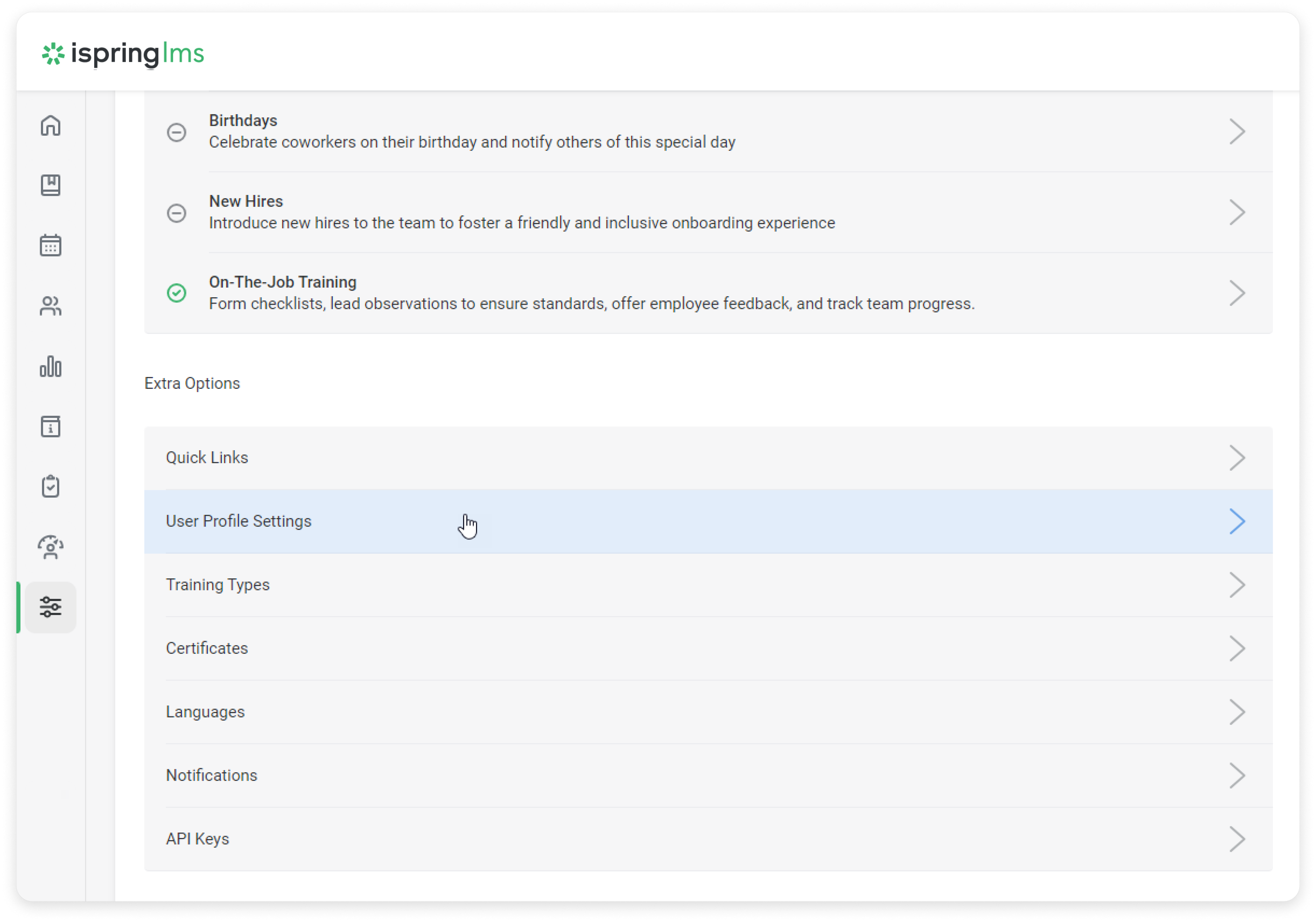Toggle the New Hires status circle

coord(177,213)
